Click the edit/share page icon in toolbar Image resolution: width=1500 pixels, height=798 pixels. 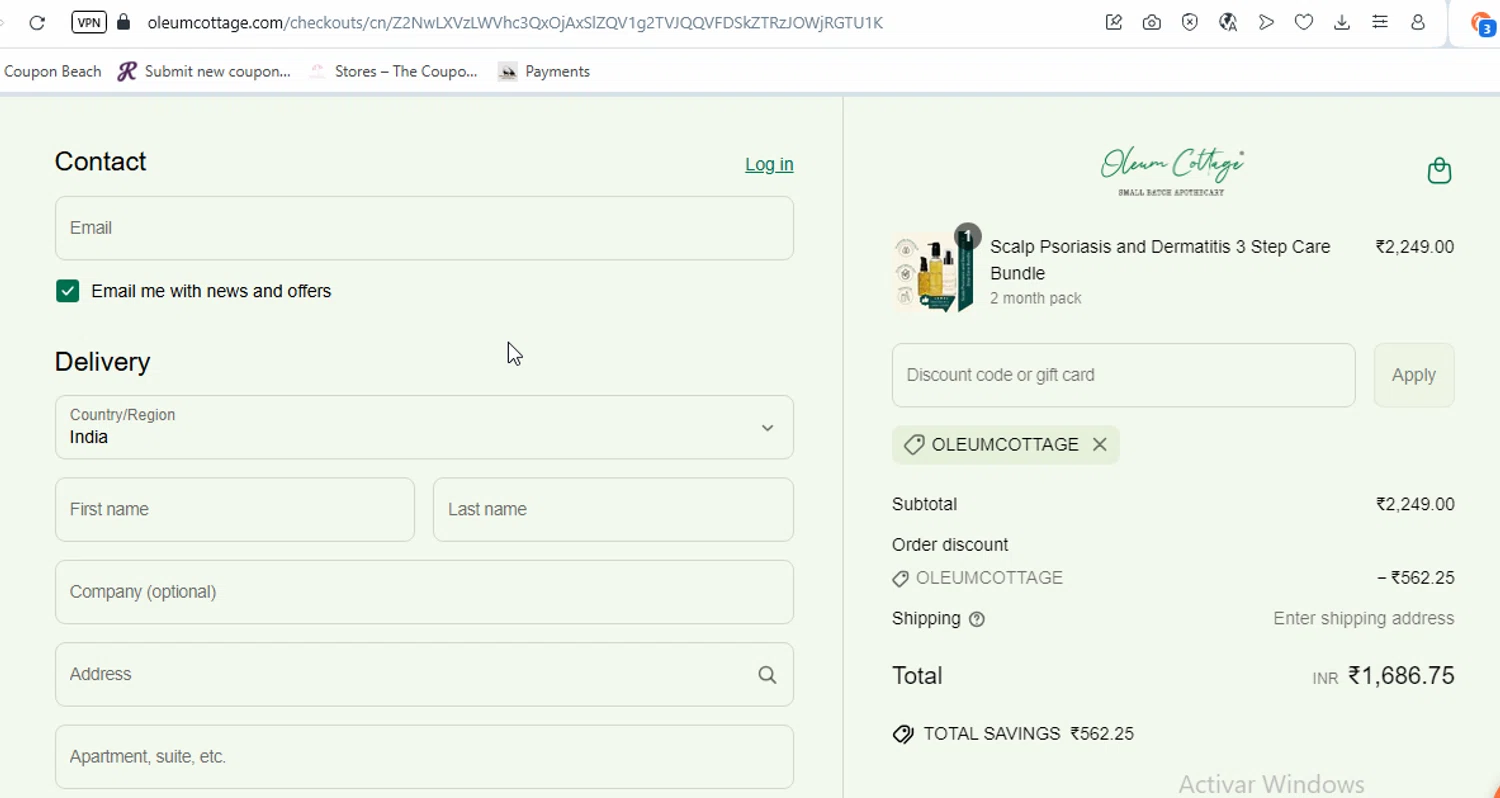[1114, 22]
